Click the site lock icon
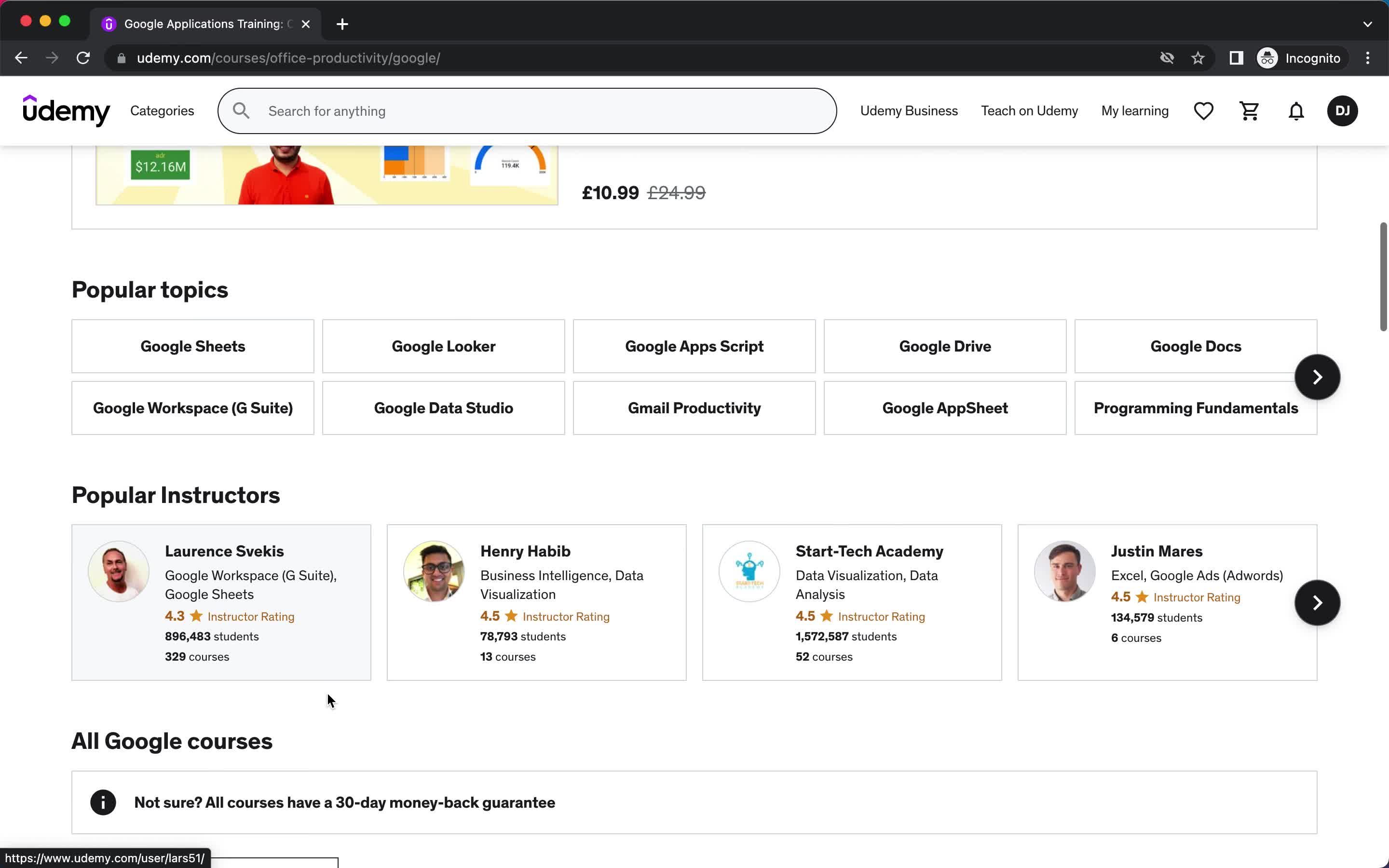 point(121,58)
